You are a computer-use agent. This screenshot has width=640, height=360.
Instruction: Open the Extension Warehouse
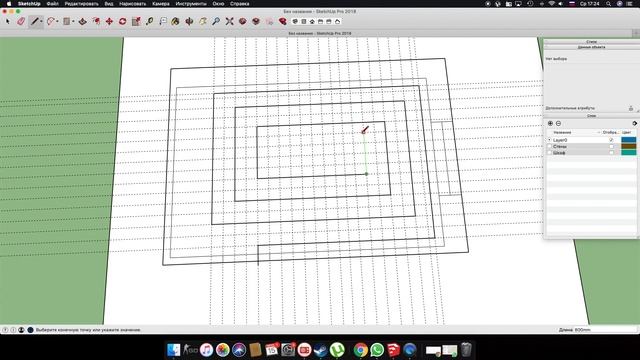(256, 21)
